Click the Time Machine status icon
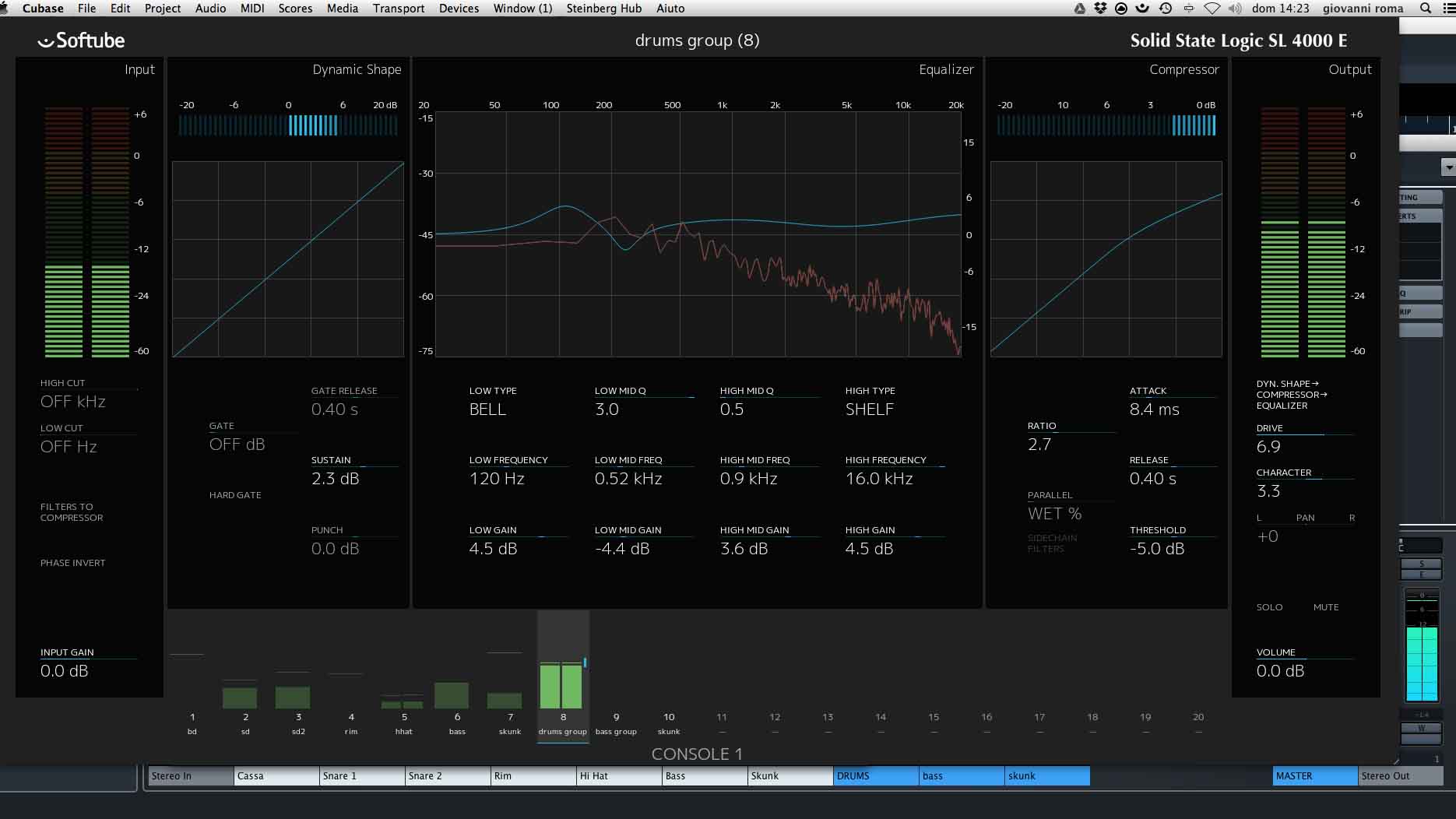 [x=1166, y=9]
